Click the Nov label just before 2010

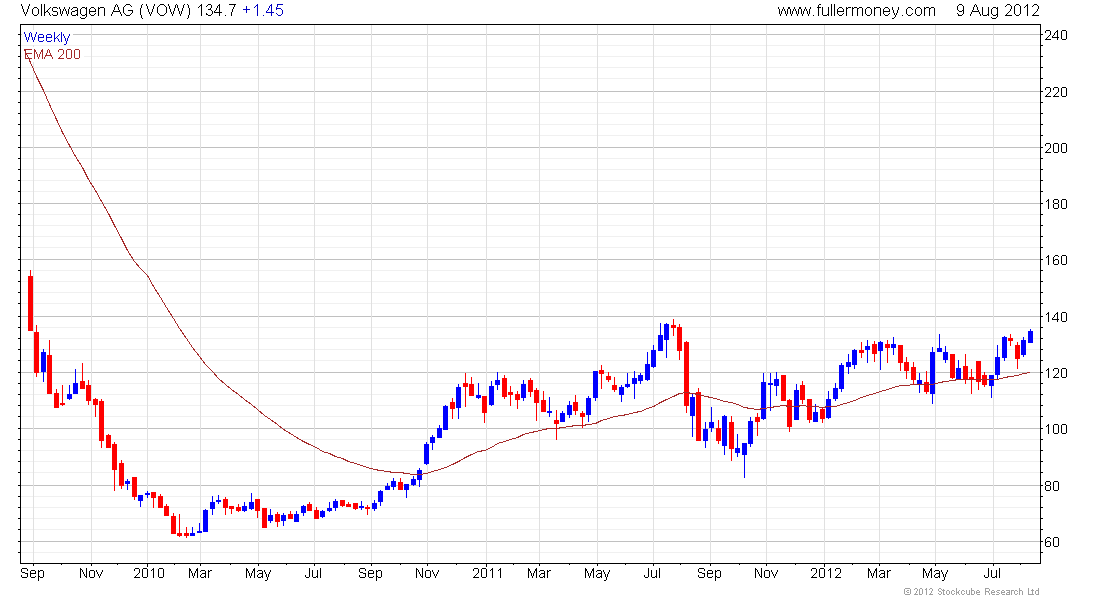pos(91,573)
